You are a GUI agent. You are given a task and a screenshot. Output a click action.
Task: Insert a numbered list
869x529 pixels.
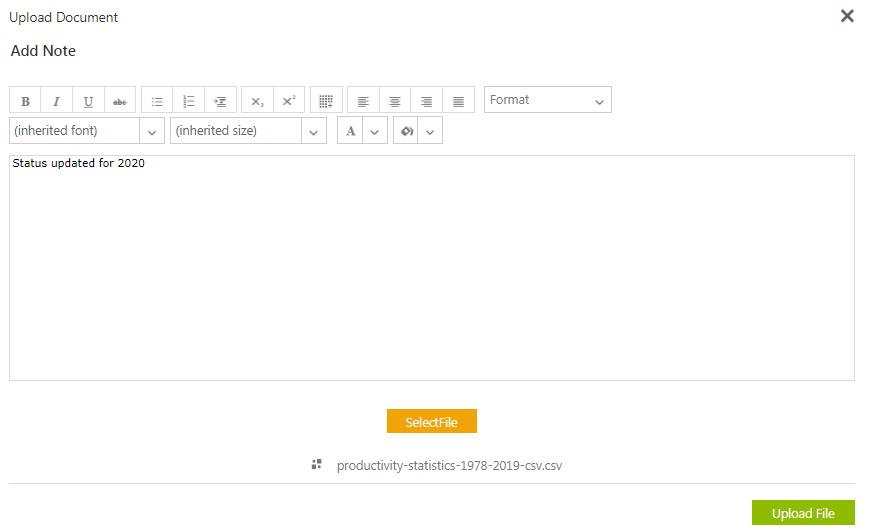click(x=189, y=101)
